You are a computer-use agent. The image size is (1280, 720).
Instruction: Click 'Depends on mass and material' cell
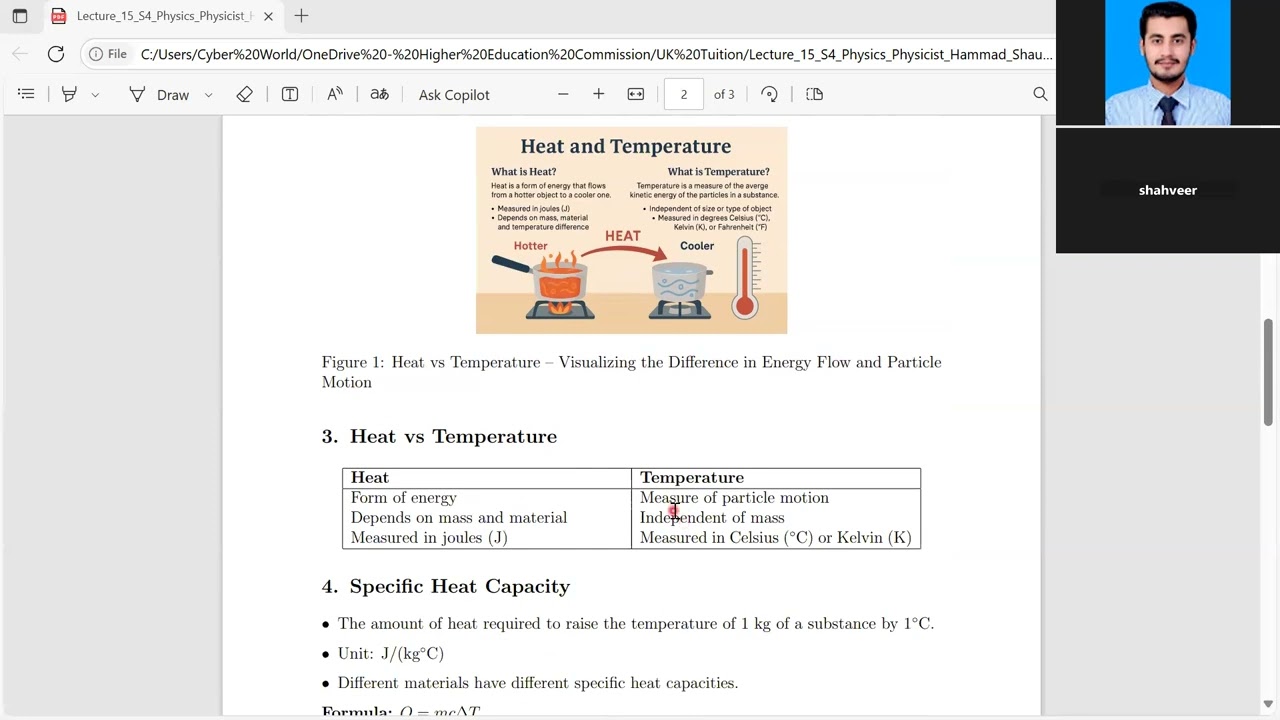tap(458, 517)
